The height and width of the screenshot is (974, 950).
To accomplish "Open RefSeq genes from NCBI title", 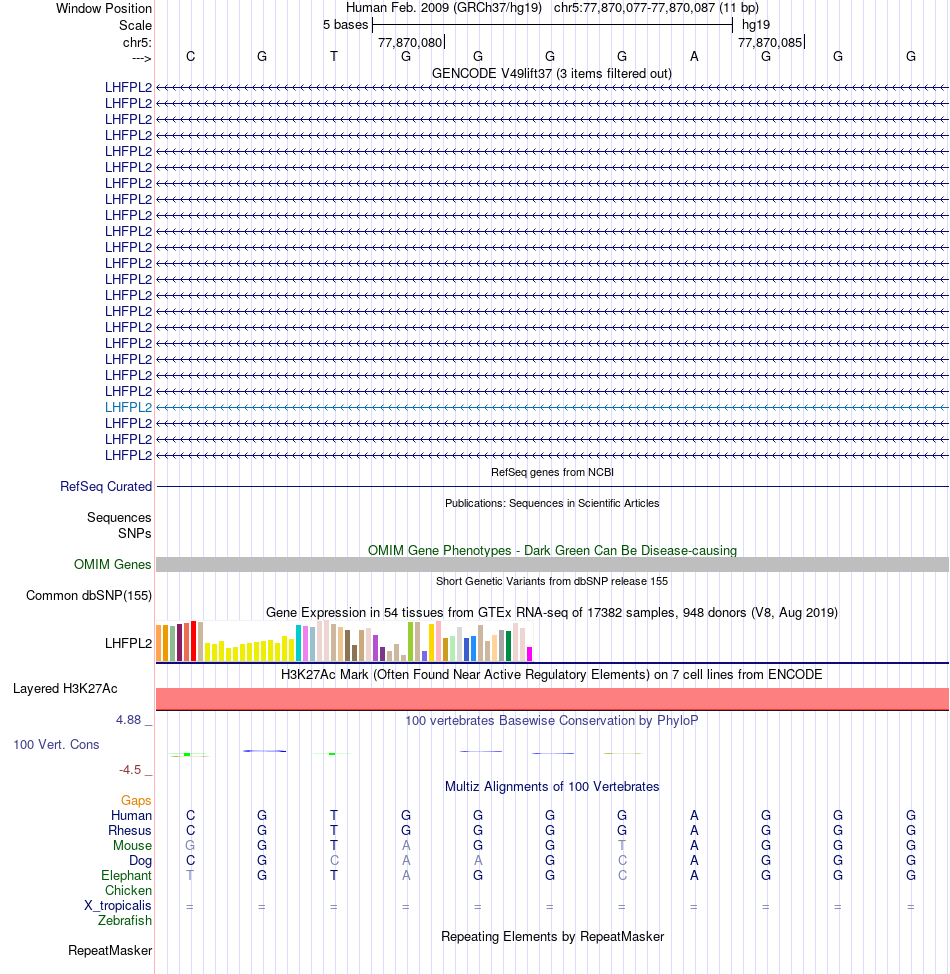I will tap(552, 472).
